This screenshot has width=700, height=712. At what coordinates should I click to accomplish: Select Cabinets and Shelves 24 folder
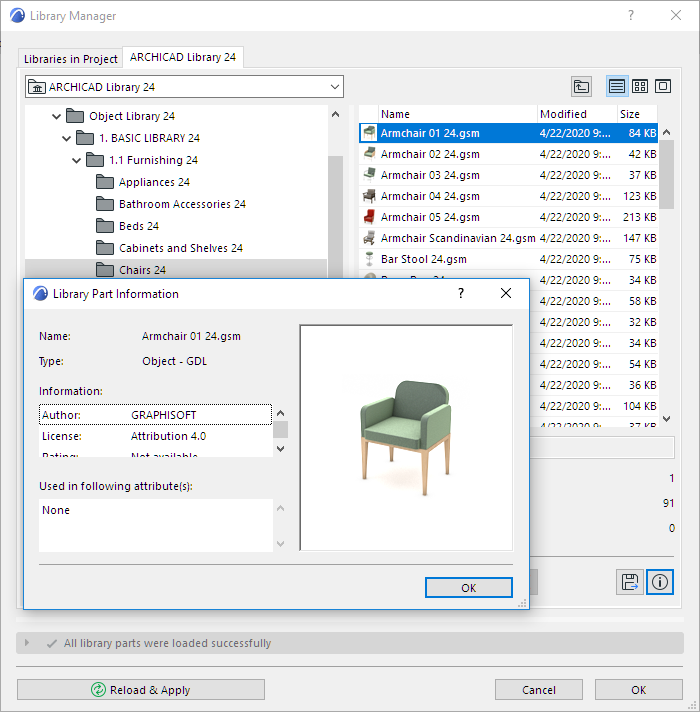coord(181,248)
